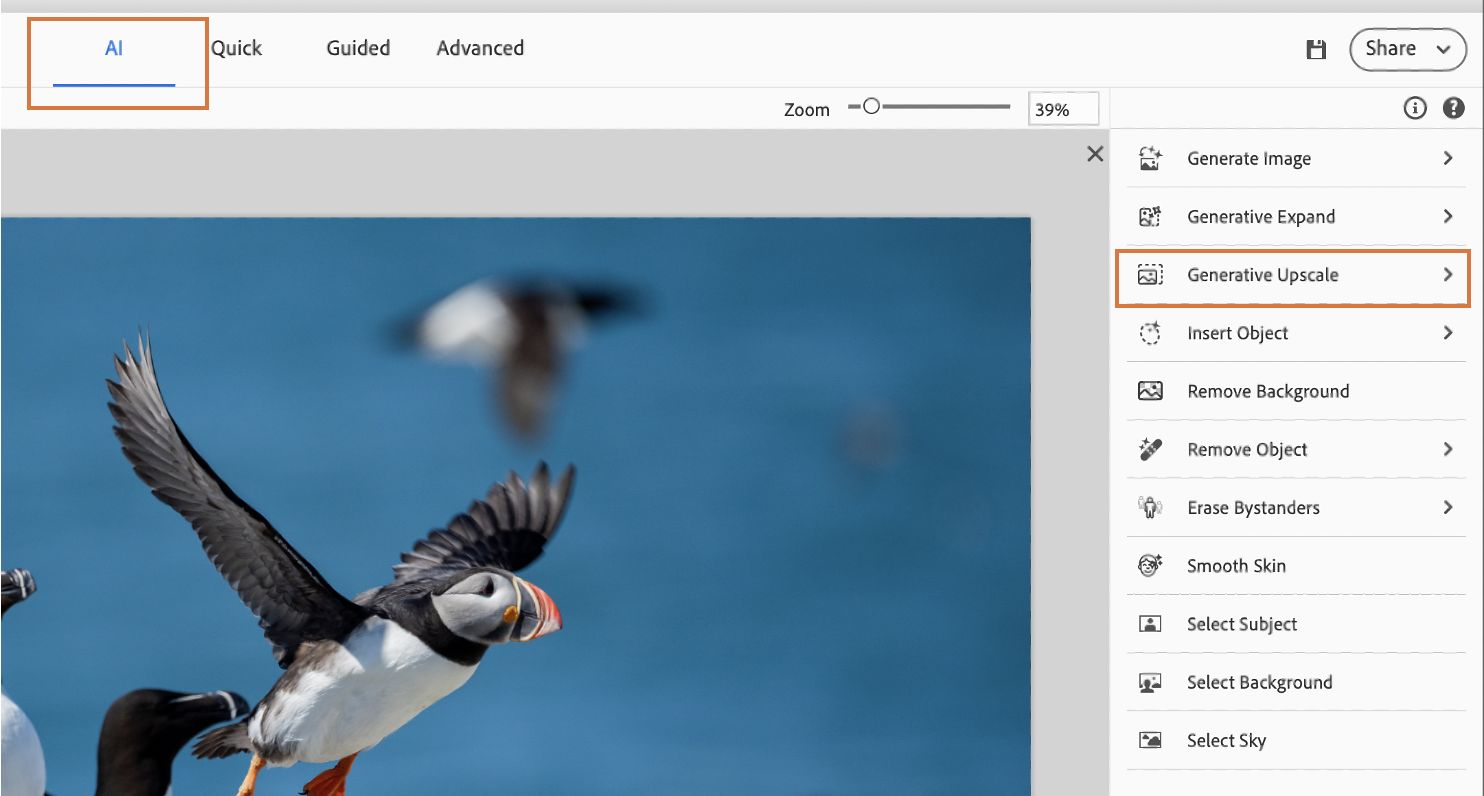The width and height of the screenshot is (1484, 796).
Task: Click the Remove Object bandage icon
Action: point(1150,449)
